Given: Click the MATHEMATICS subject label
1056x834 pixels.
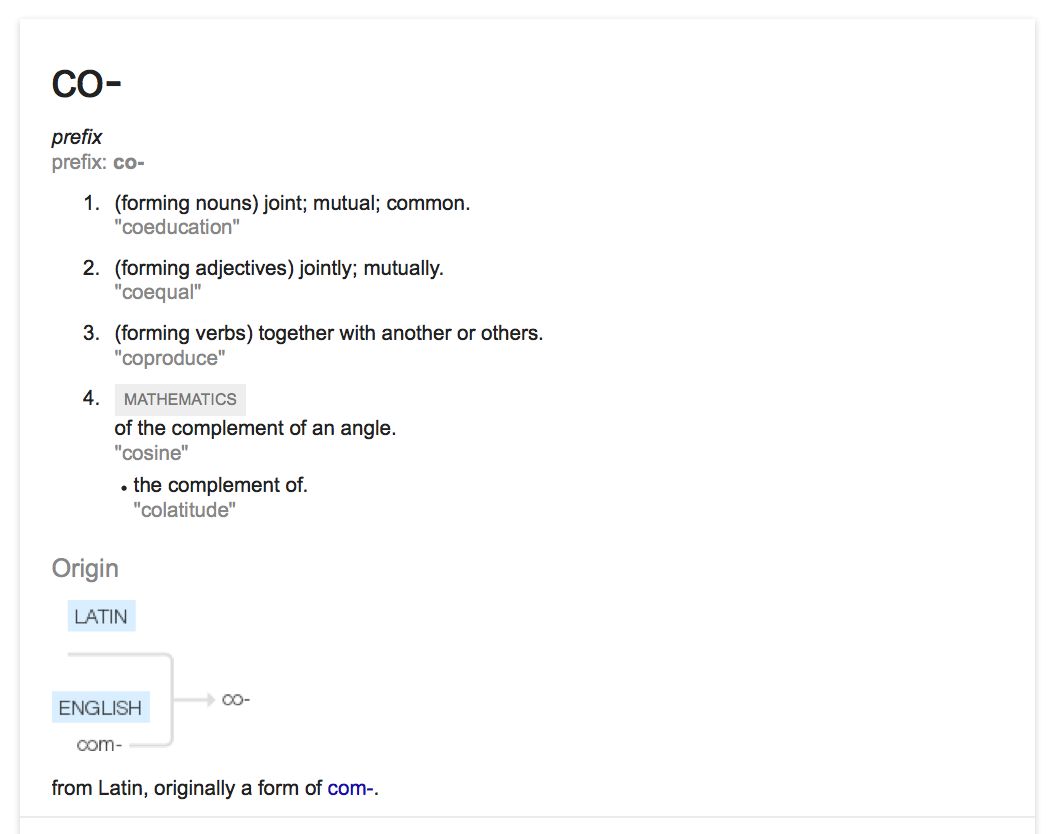Looking at the screenshot, I should 180,399.
